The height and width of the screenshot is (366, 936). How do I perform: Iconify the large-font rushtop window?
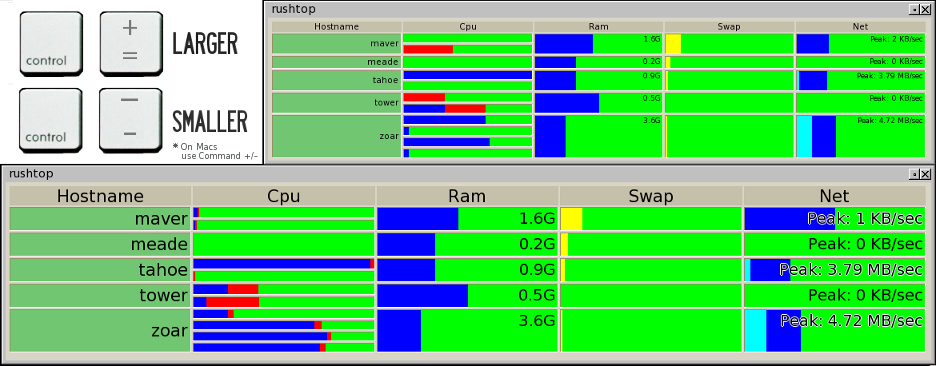(915, 174)
